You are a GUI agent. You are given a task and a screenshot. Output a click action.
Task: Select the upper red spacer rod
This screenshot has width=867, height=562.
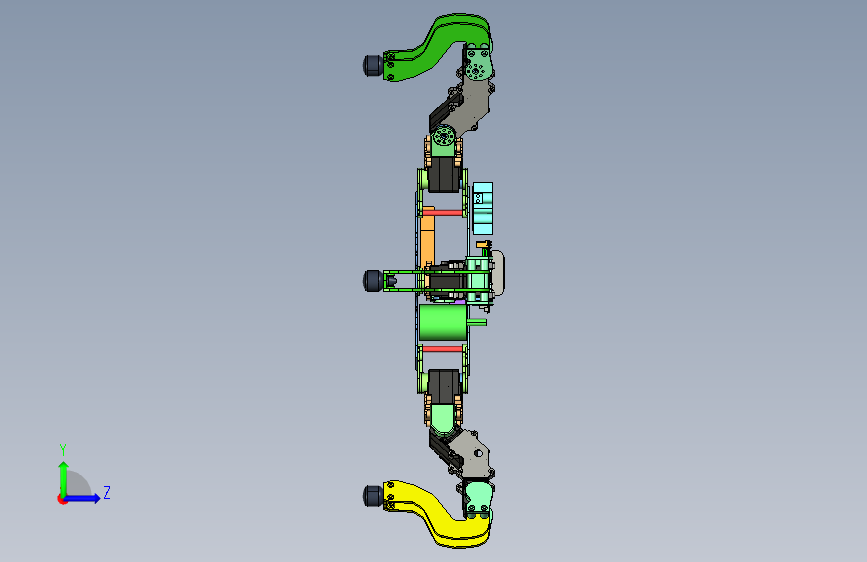[x=443, y=212]
